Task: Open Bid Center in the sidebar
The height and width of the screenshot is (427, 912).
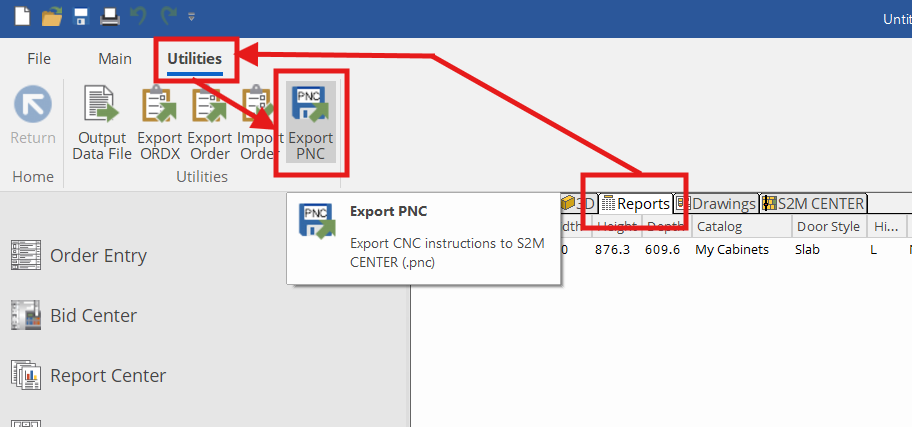Action: click(x=93, y=316)
